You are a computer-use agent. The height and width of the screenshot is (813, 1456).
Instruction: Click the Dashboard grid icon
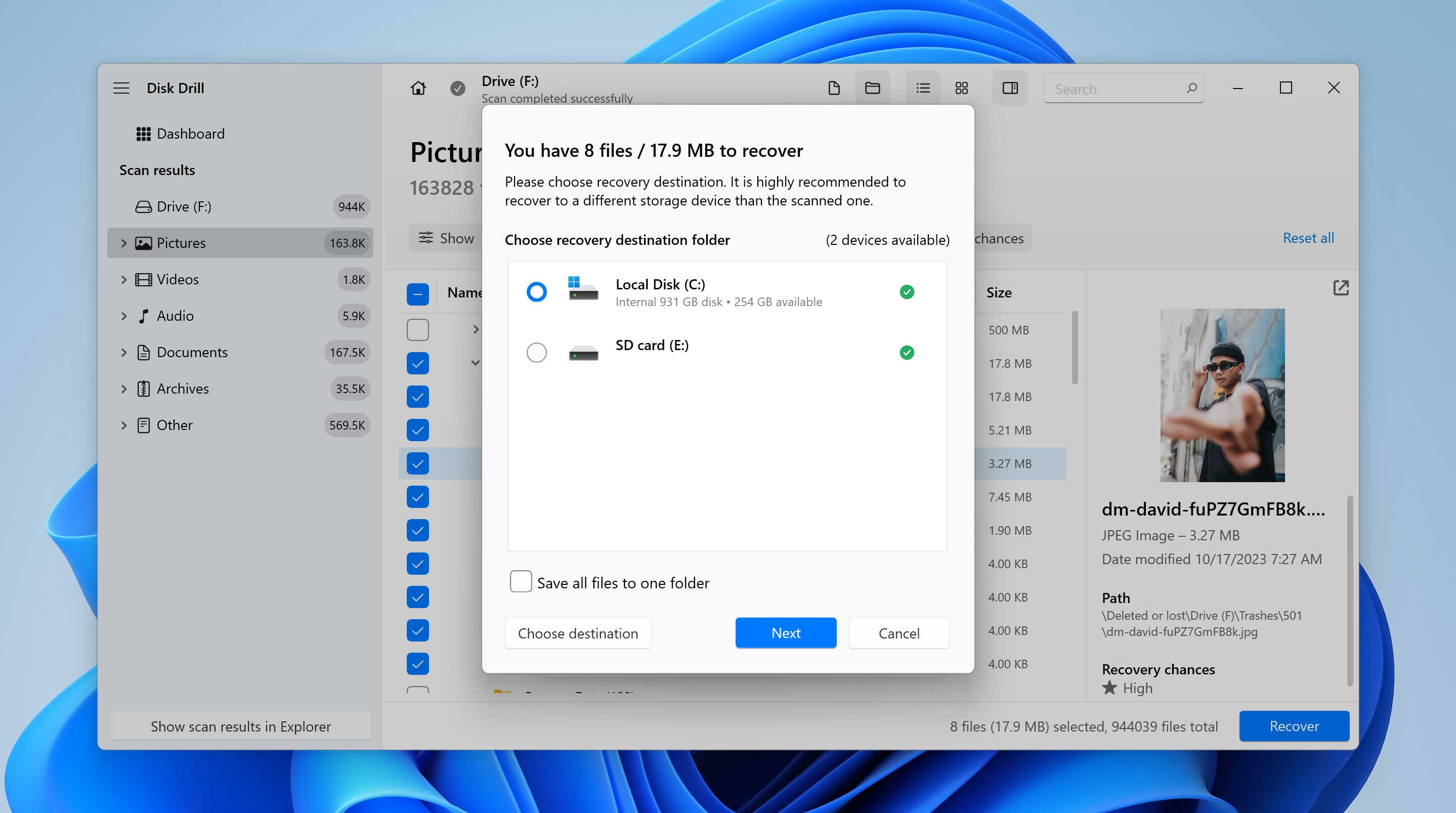tap(143, 134)
